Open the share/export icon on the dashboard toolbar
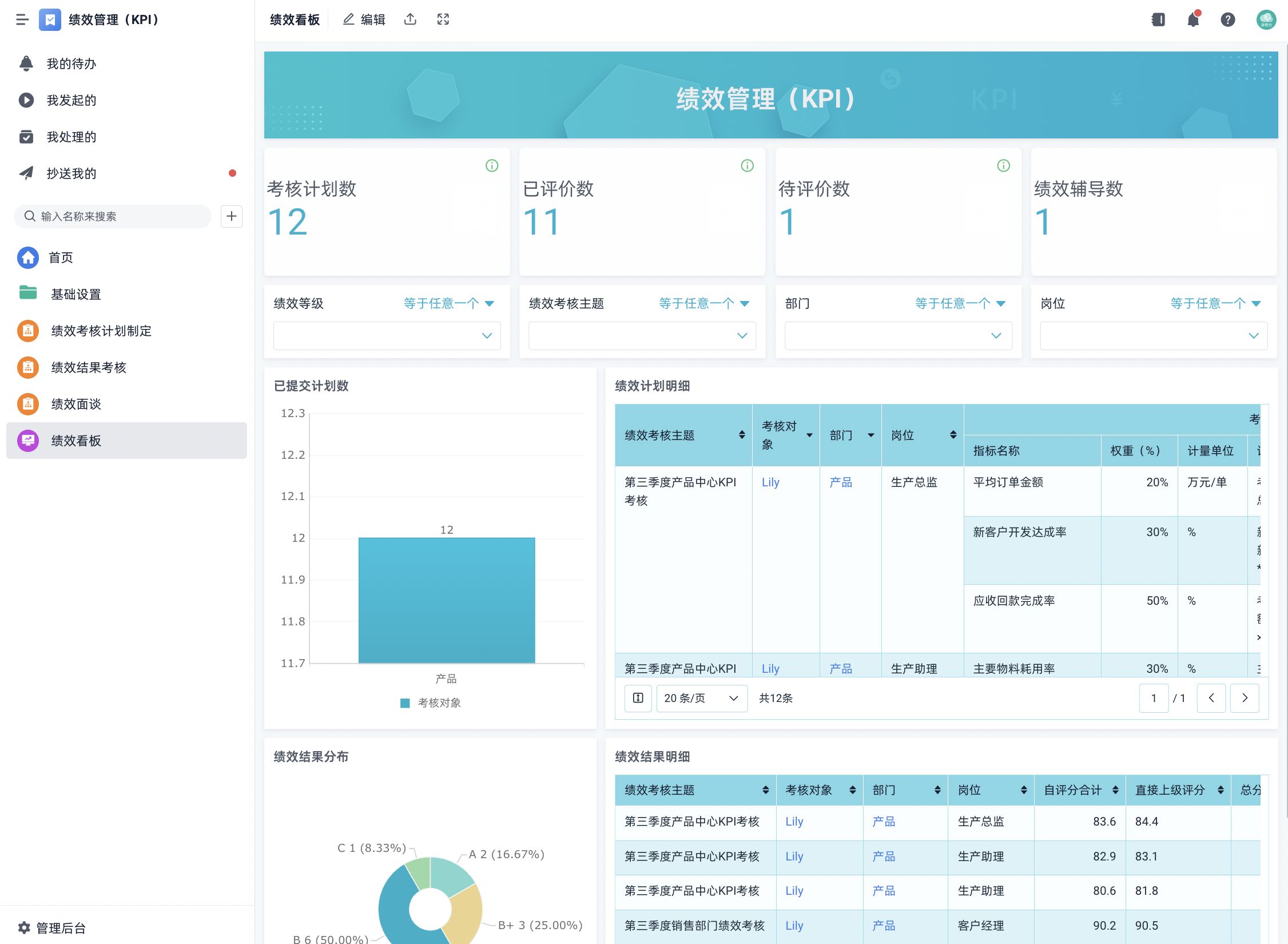Screen dimensions: 1288x944 coord(411,19)
